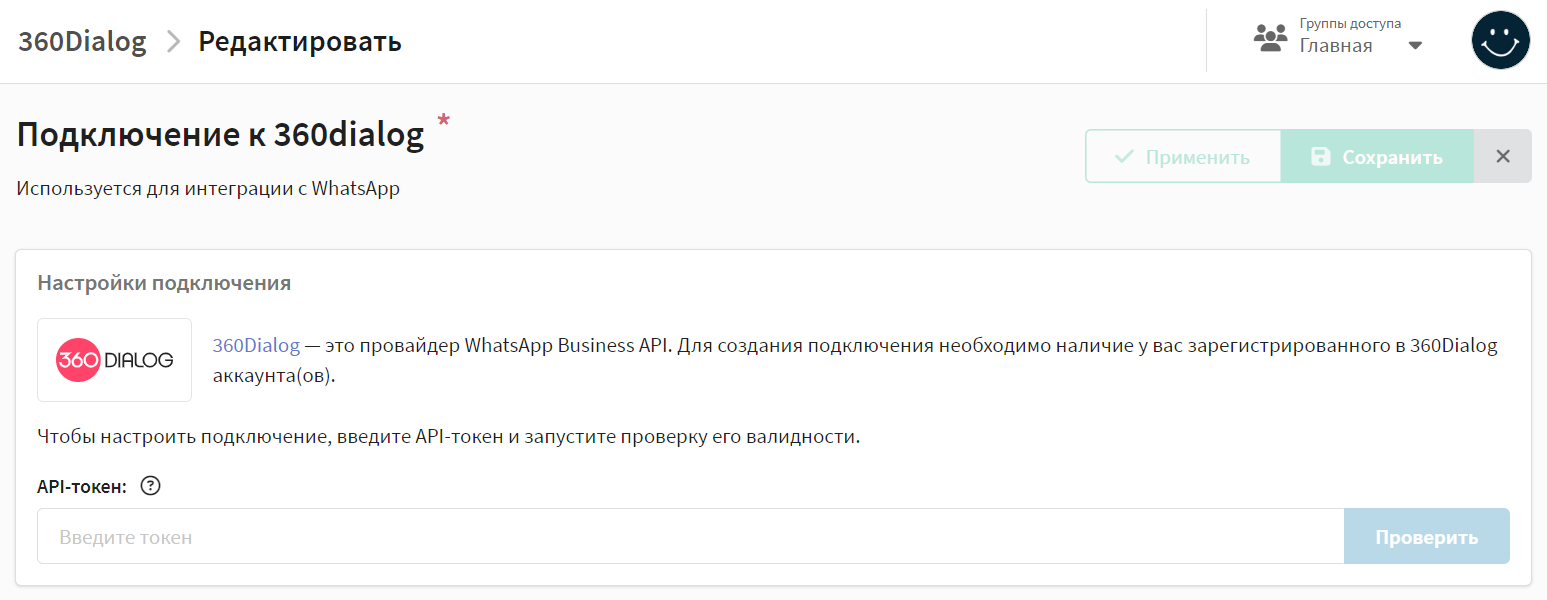Click the 360 Dialog logo image
Screen dimensions: 1547x600
click(115, 360)
